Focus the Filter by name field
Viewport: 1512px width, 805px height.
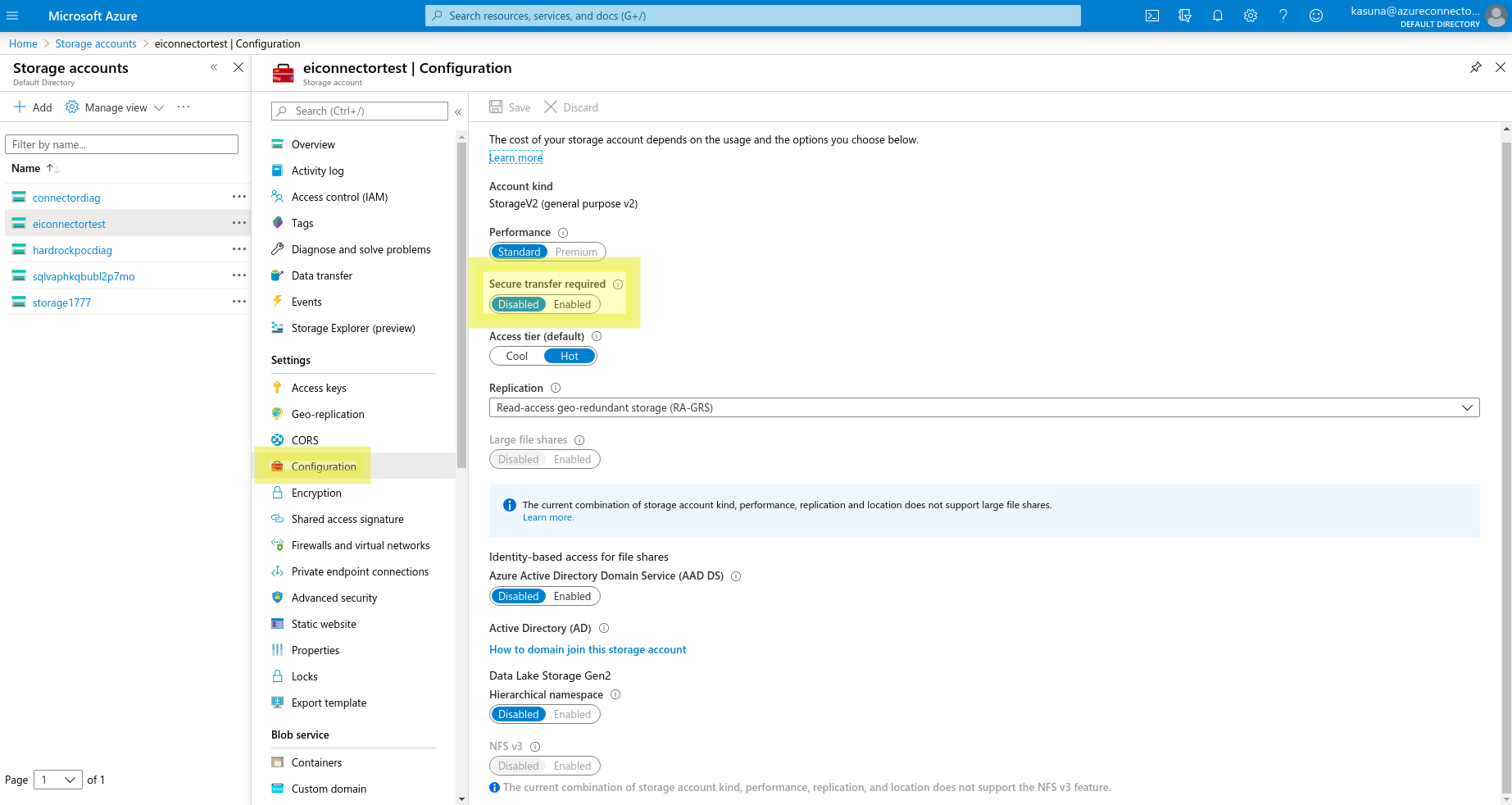pos(121,144)
